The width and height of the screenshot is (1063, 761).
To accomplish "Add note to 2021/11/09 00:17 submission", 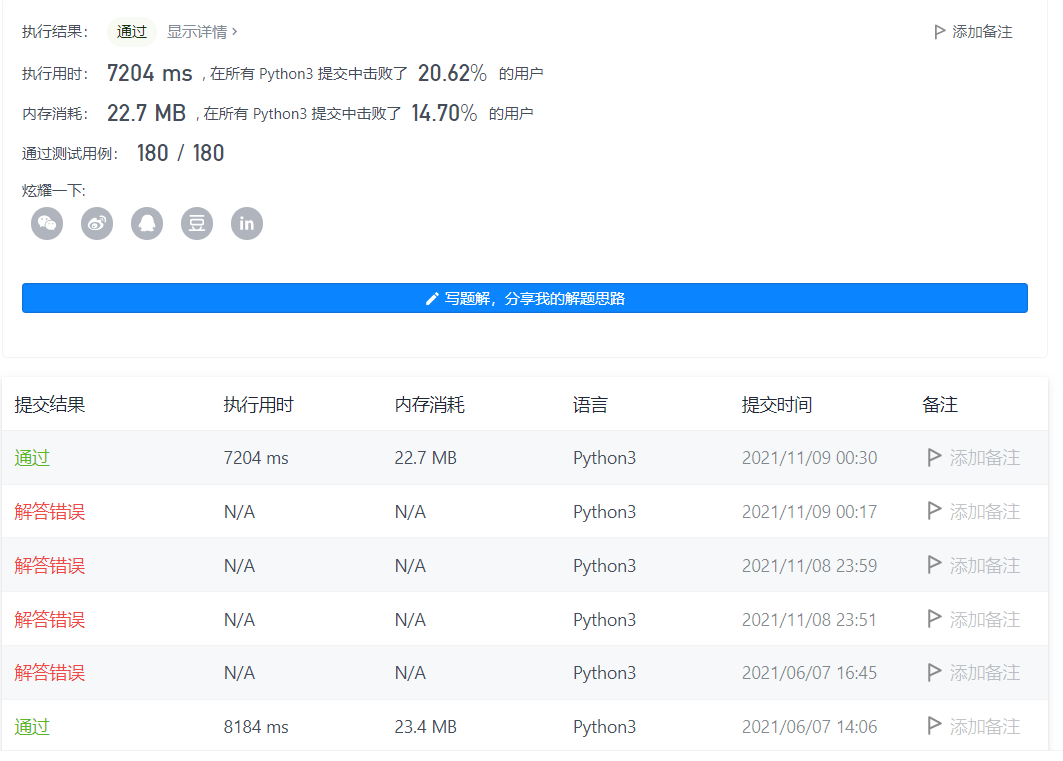I will coord(974,512).
